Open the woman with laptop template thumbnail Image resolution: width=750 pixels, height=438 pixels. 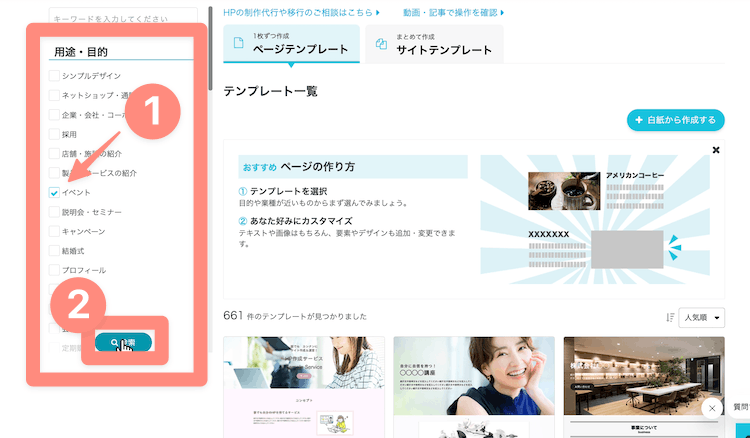point(304,387)
